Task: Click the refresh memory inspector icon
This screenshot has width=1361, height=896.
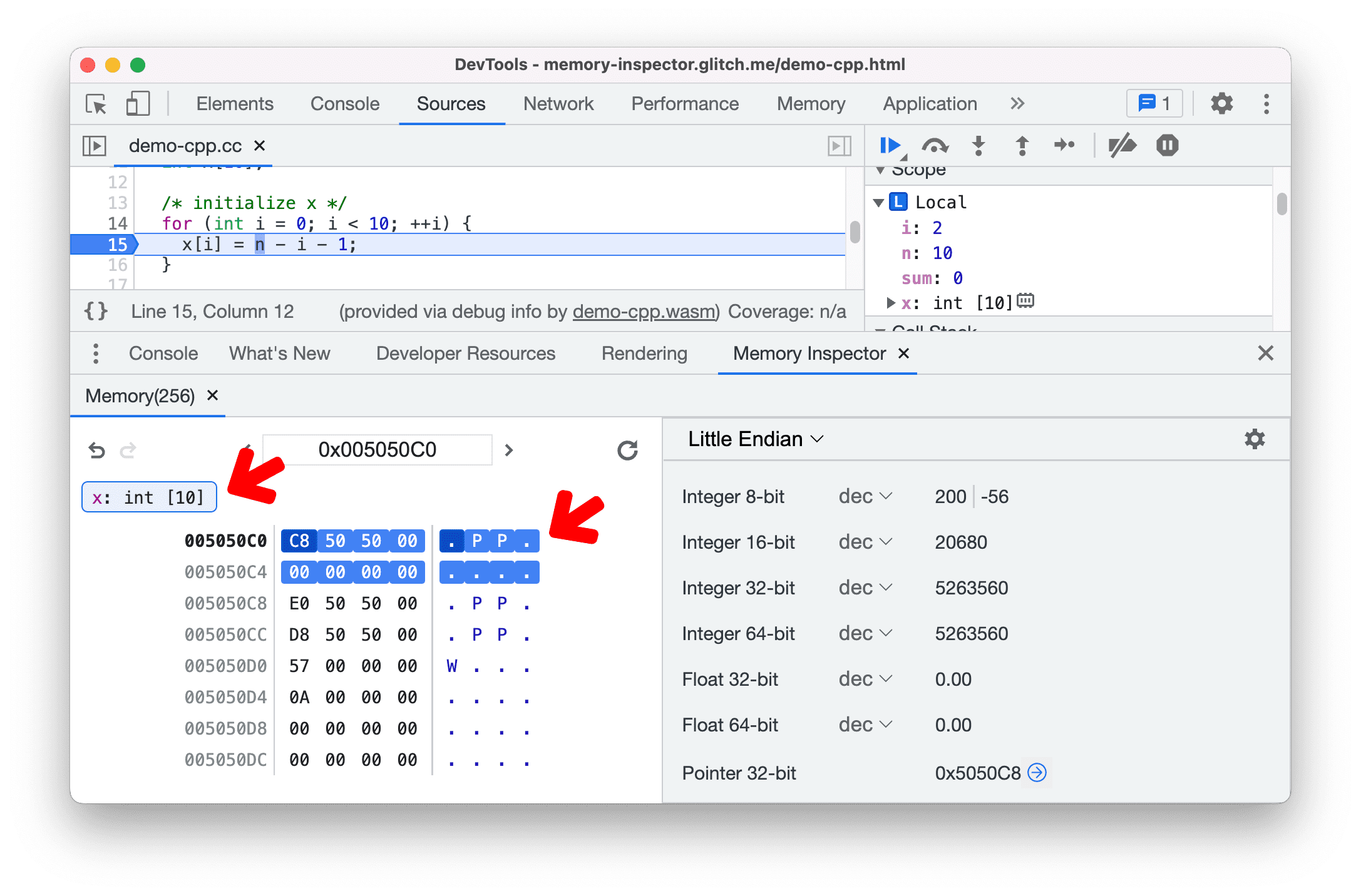Action: click(627, 449)
